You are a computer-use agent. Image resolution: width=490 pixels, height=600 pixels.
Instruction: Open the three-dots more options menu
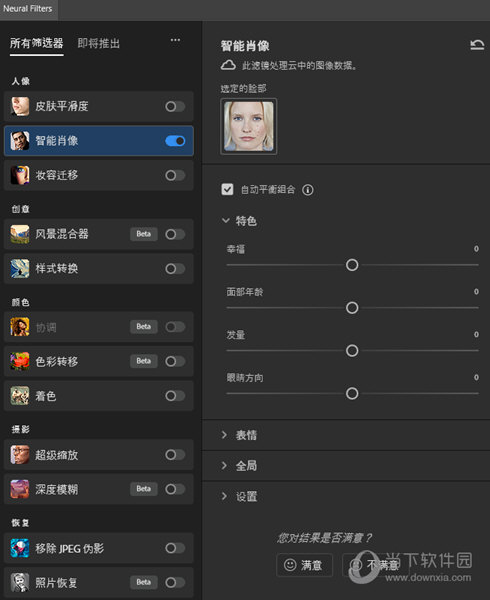(x=175, y=40)
